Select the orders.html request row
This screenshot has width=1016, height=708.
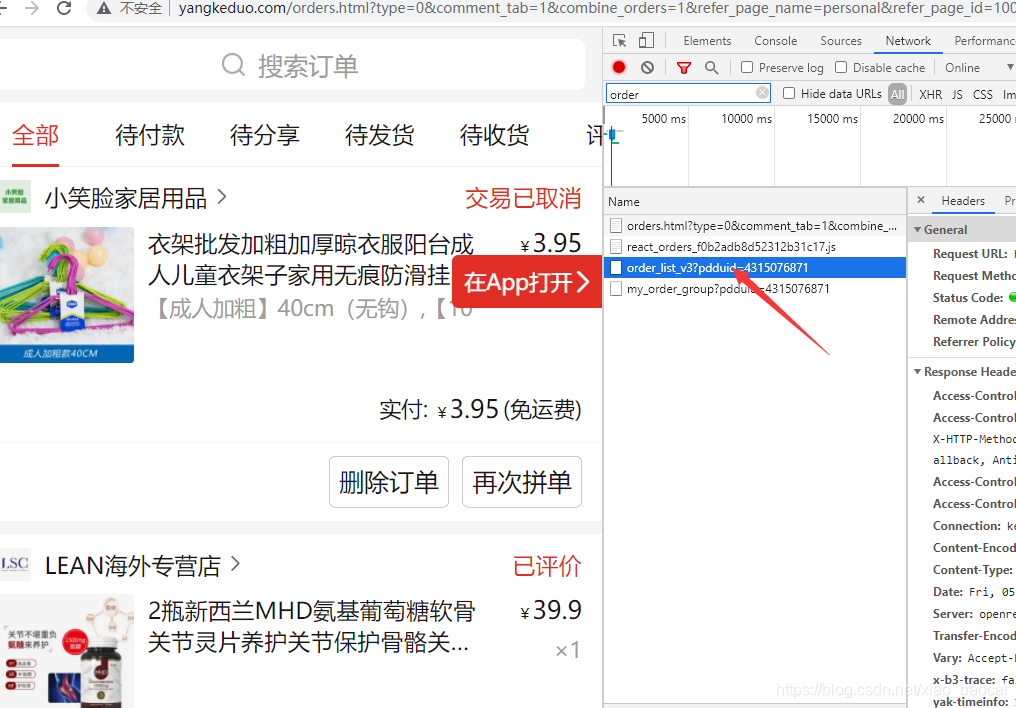pyautogui.click(x=755, y=225)
